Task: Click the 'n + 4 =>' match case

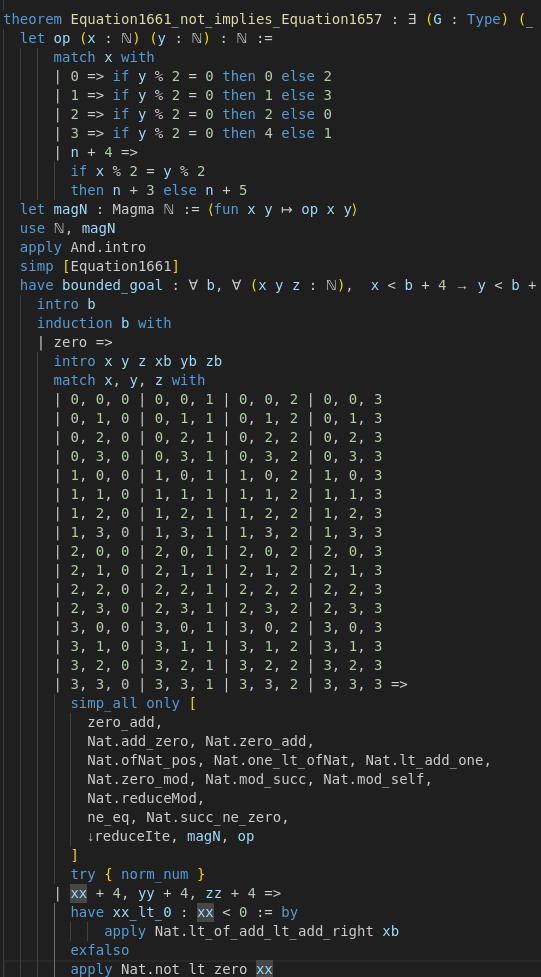Action: pos(103,152)
